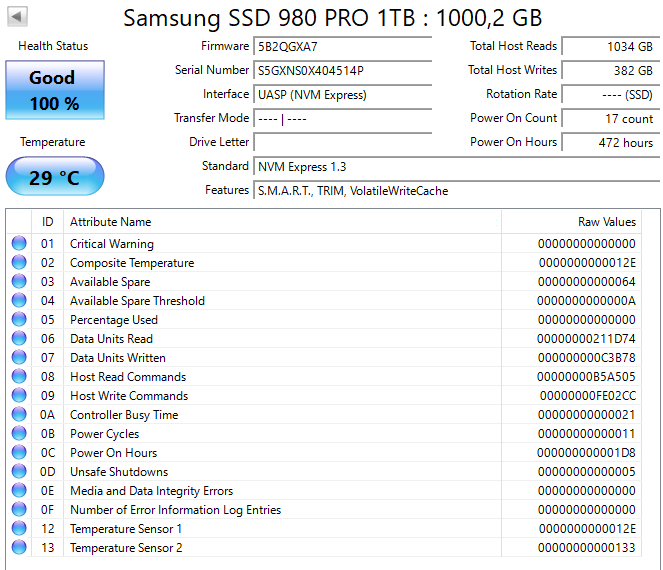Click the Firmware field 5B2QGXA7

pyautogui.click(x=342, y=46)
